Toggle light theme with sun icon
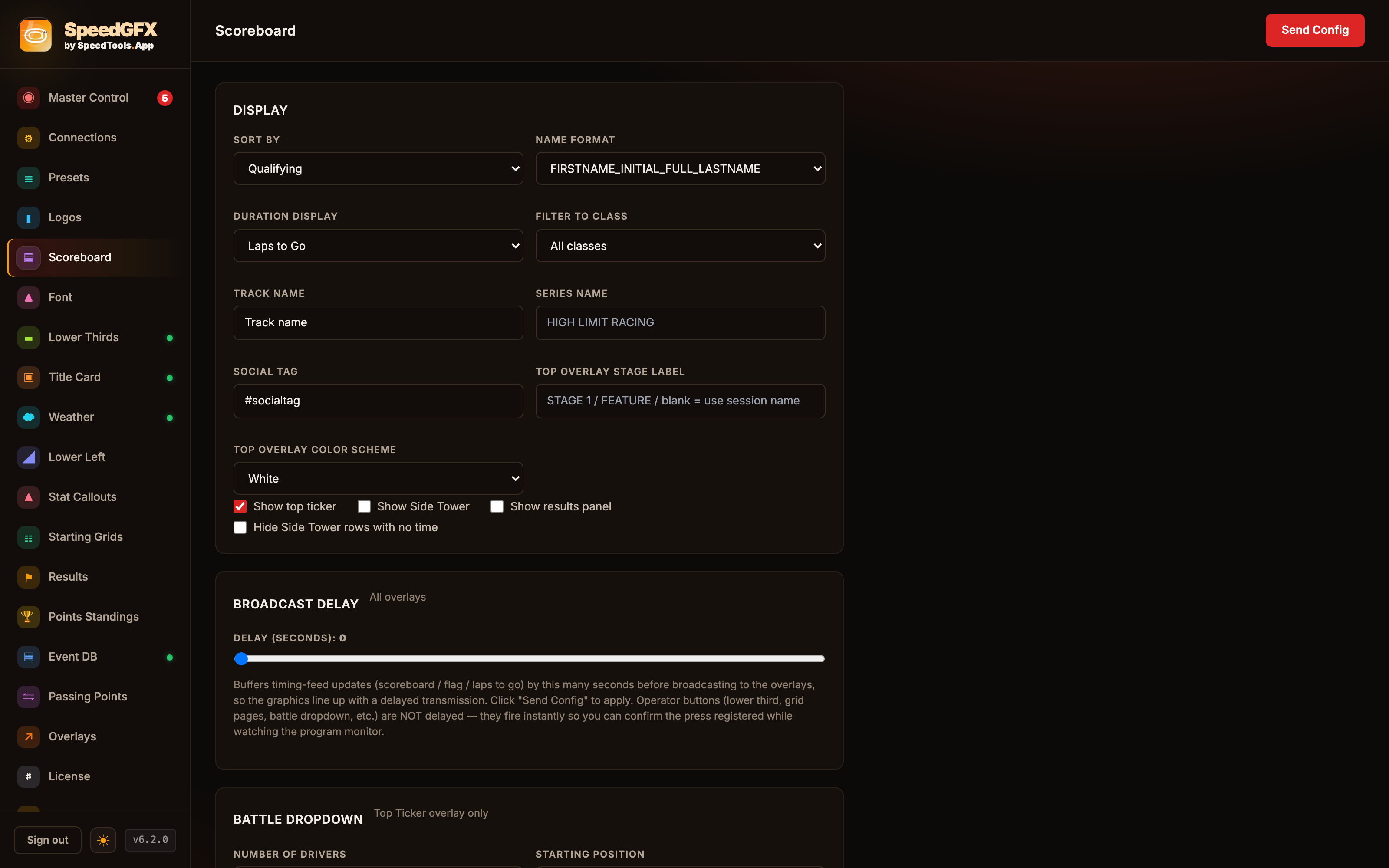 (x=103, y=840)
